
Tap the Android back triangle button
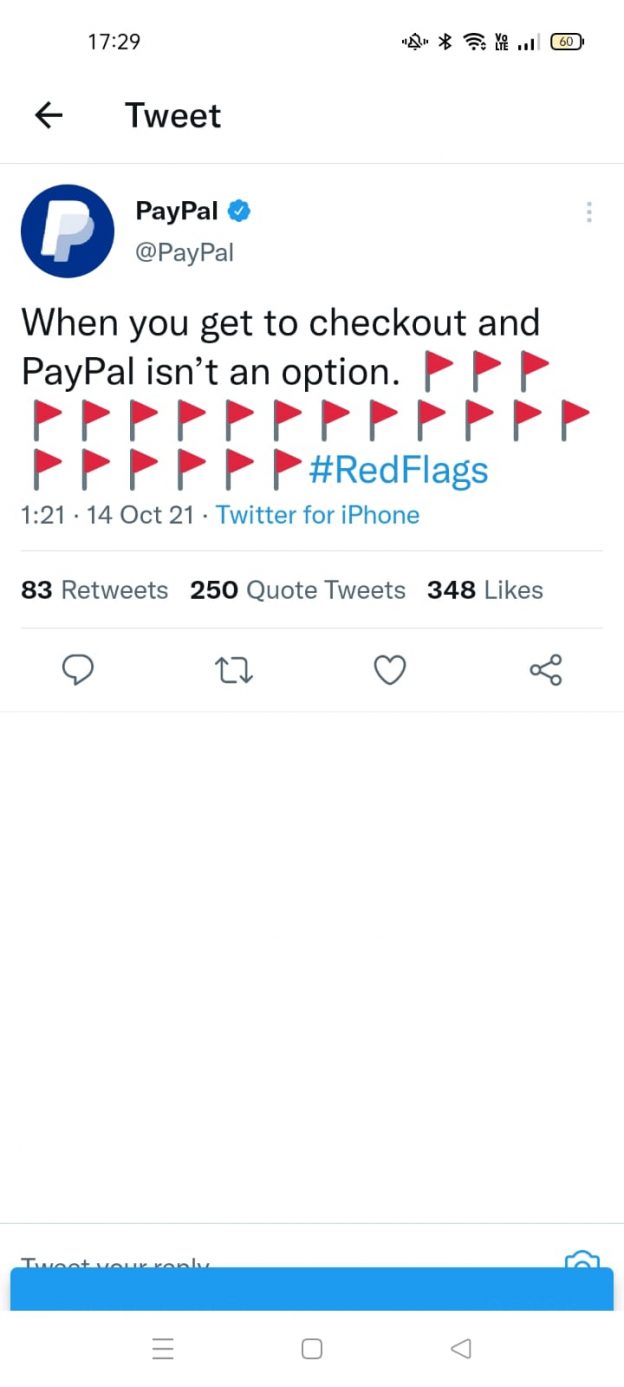click(x=461, y=1349)
